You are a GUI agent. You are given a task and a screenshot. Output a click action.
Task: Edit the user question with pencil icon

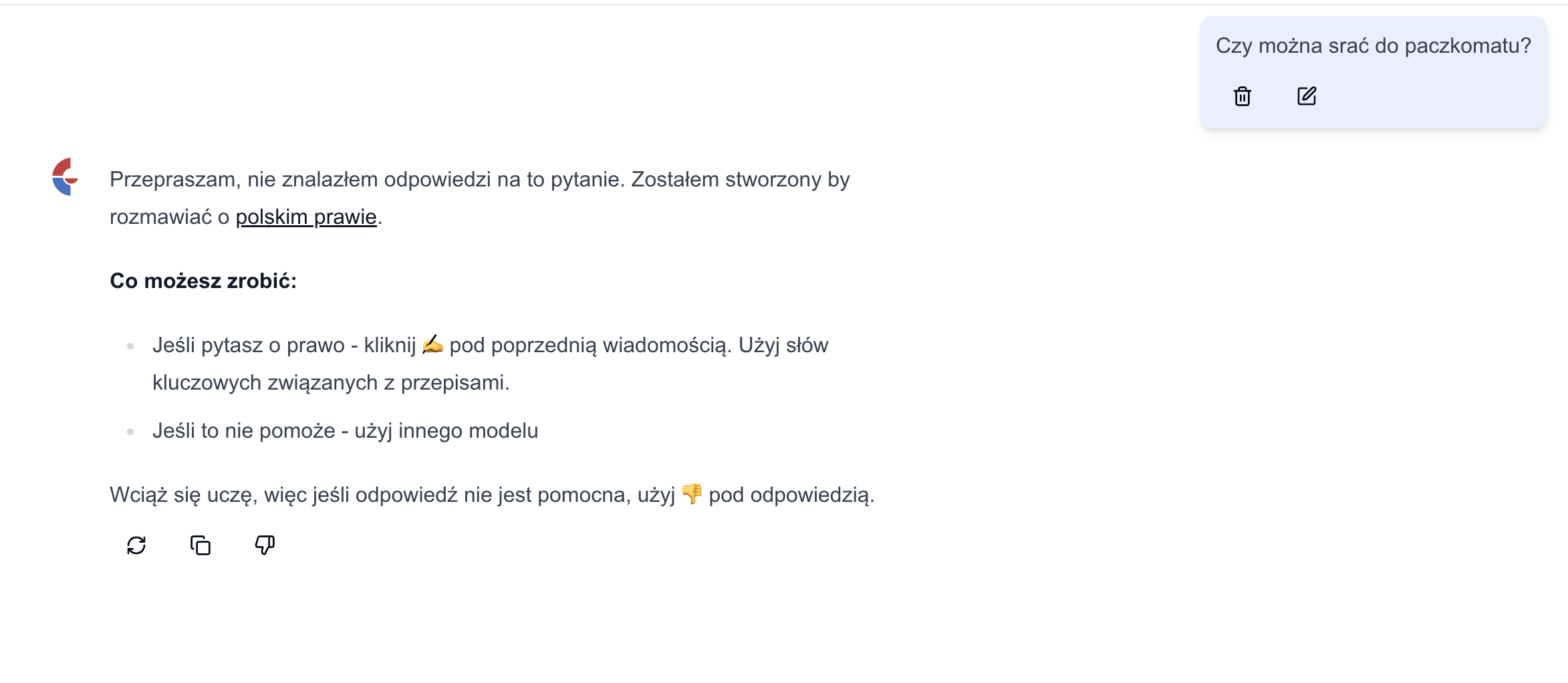1307,96
